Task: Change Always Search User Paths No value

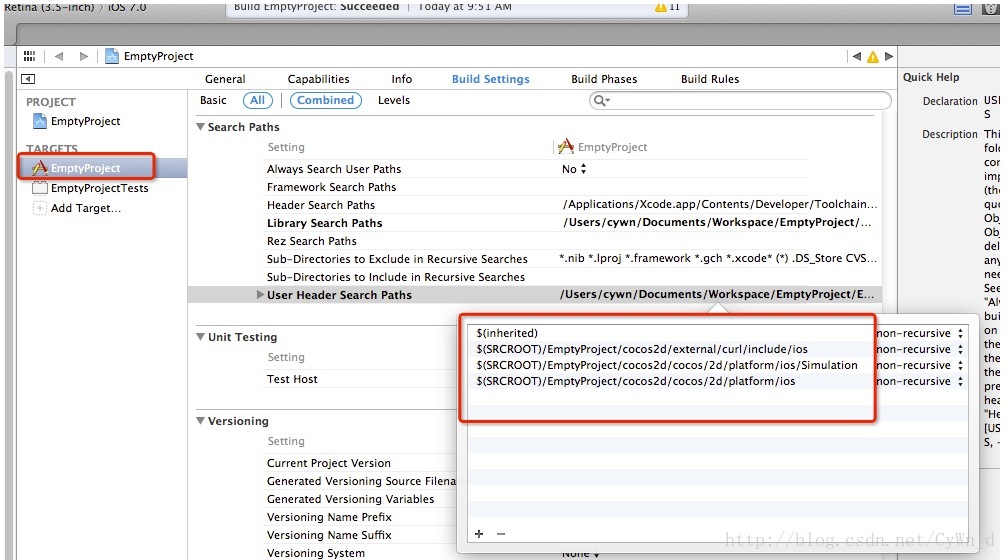Action: 574,169
